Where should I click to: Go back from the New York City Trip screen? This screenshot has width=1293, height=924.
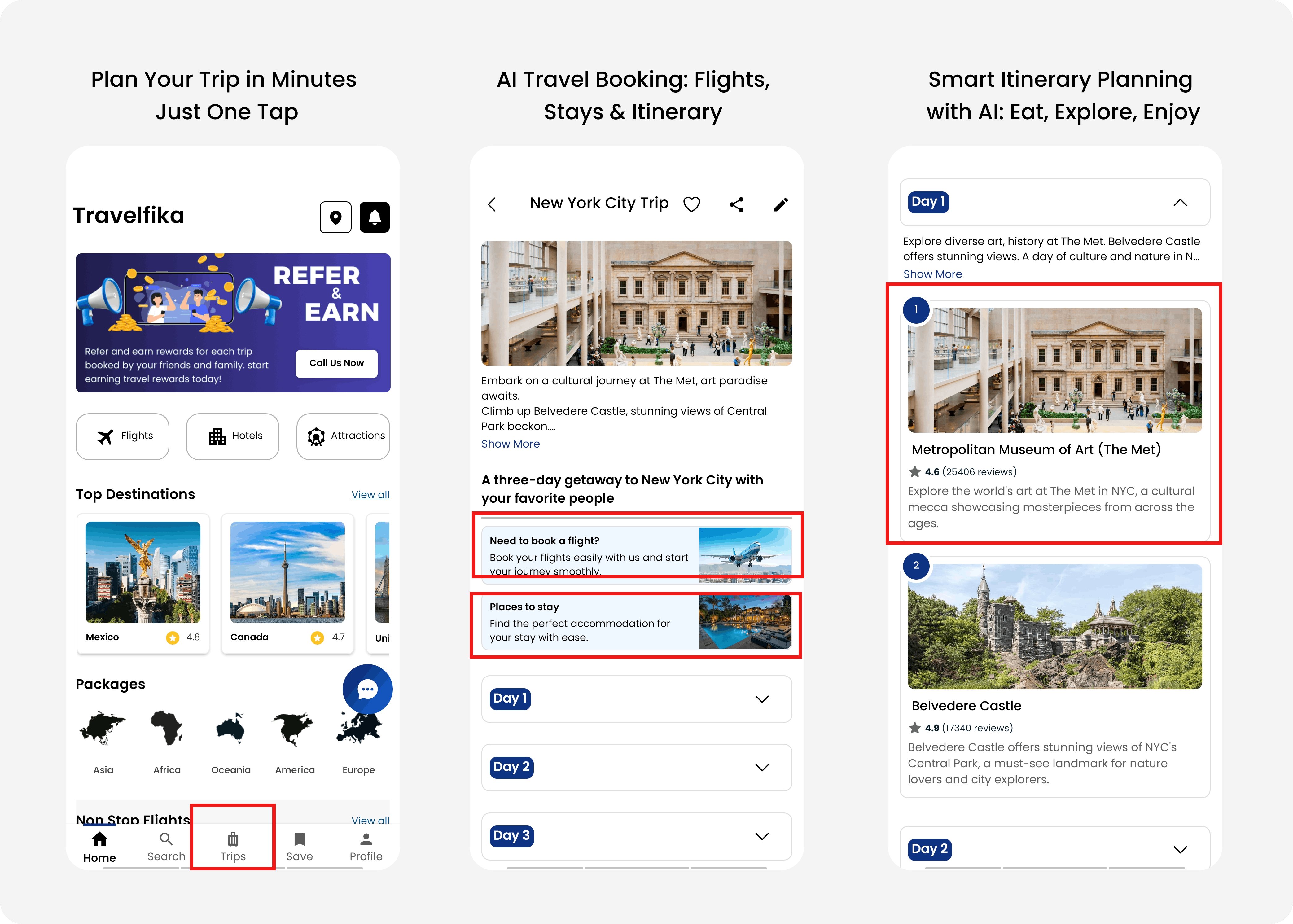click(492, 204)
